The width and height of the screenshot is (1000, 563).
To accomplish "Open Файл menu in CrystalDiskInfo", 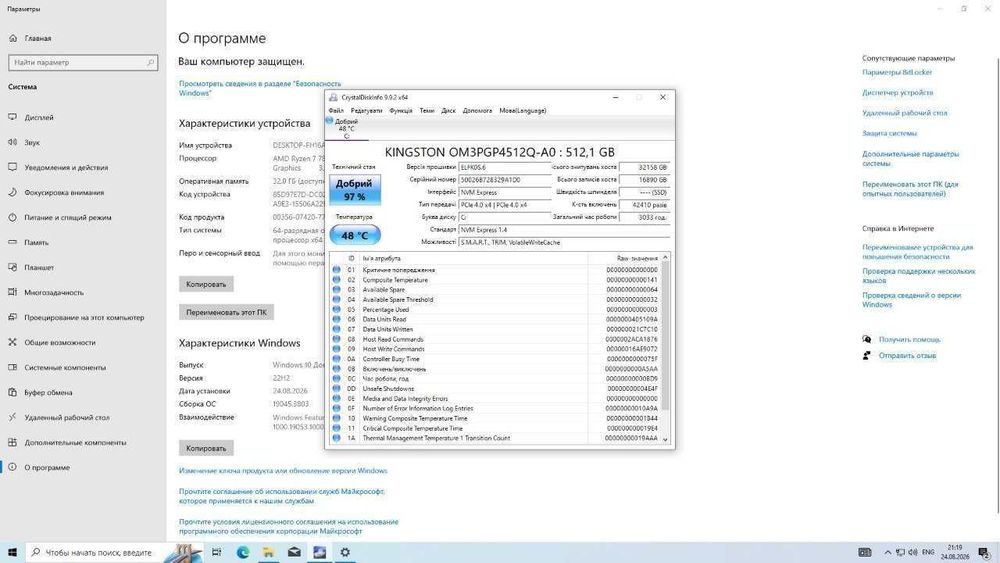I will (x=336, y=110).
